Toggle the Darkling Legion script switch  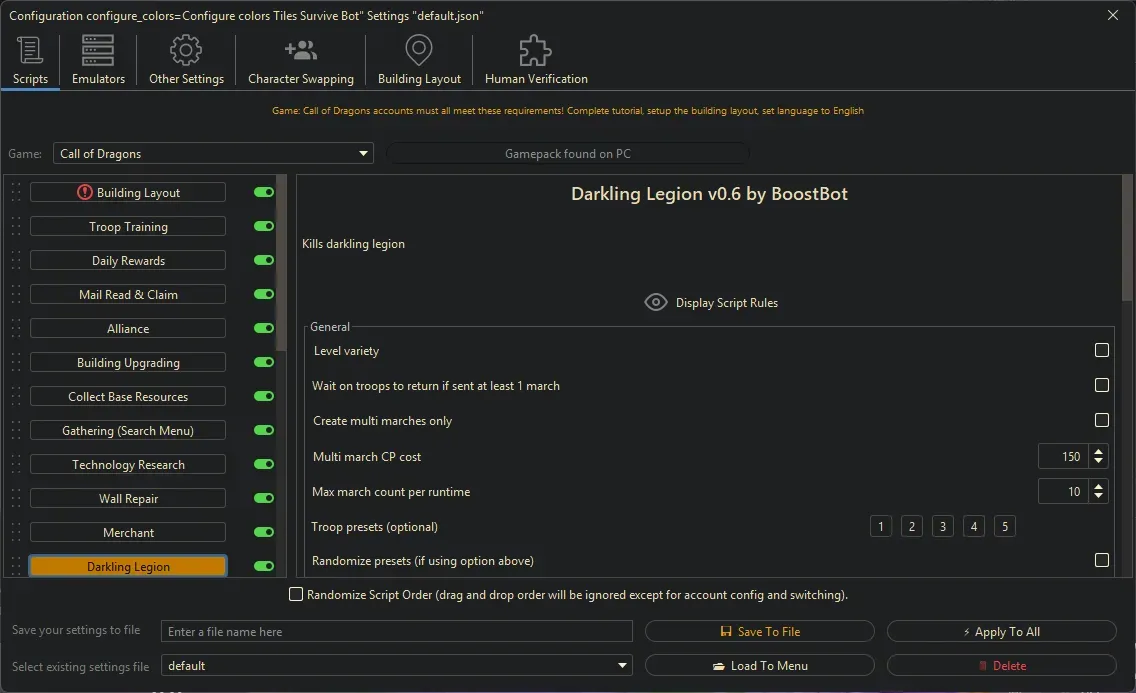point(262,565)
